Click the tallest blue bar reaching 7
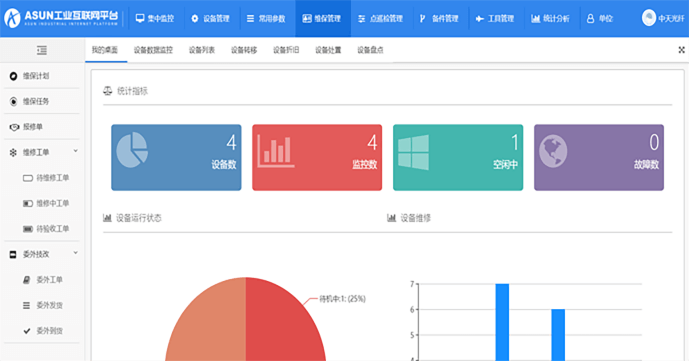The height and width of the screenshot is (362, 689). pyautogui.click(x=502, y=322)
